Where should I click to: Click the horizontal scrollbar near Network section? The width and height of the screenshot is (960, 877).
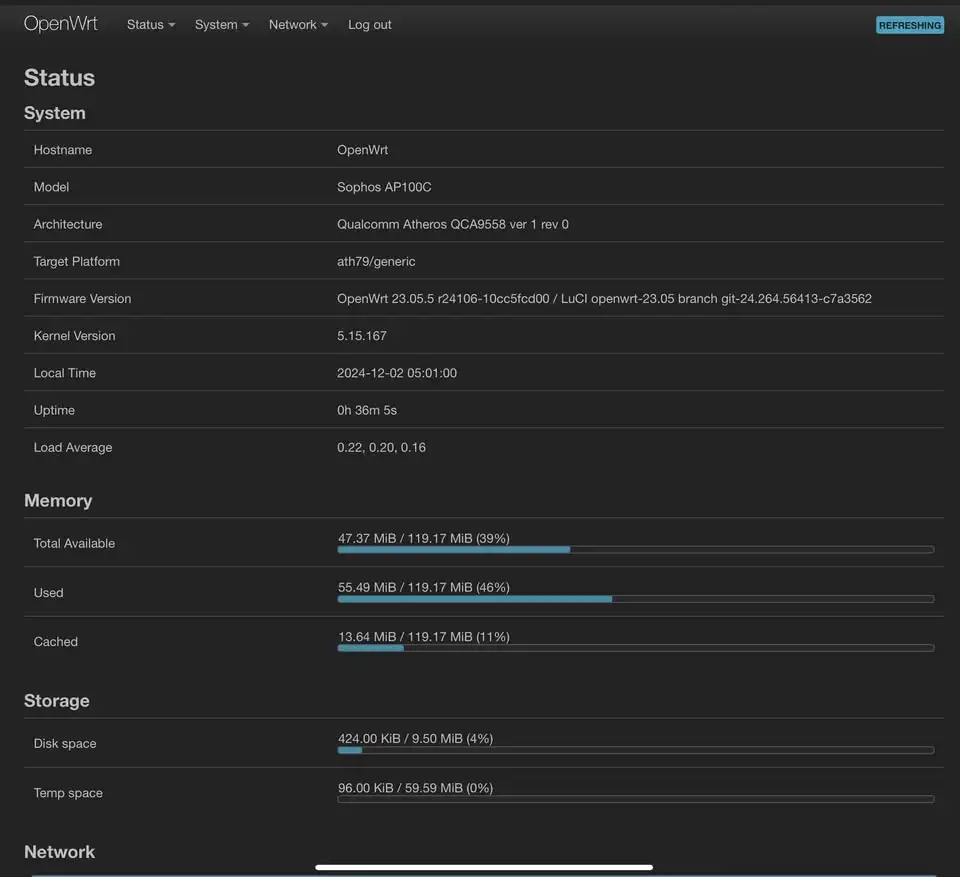(x=485, y=866)
